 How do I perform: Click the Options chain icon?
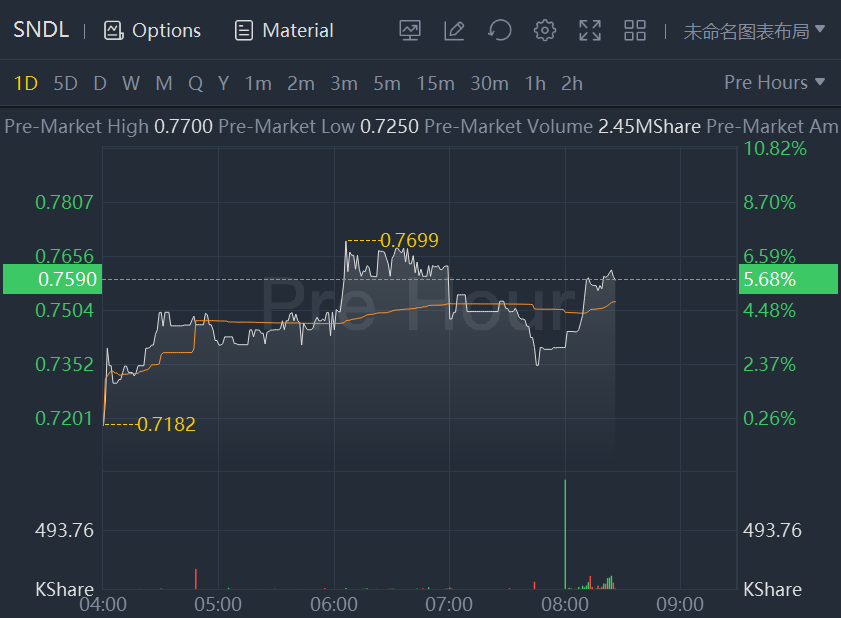pyautogui.click(x=113, y=30)
